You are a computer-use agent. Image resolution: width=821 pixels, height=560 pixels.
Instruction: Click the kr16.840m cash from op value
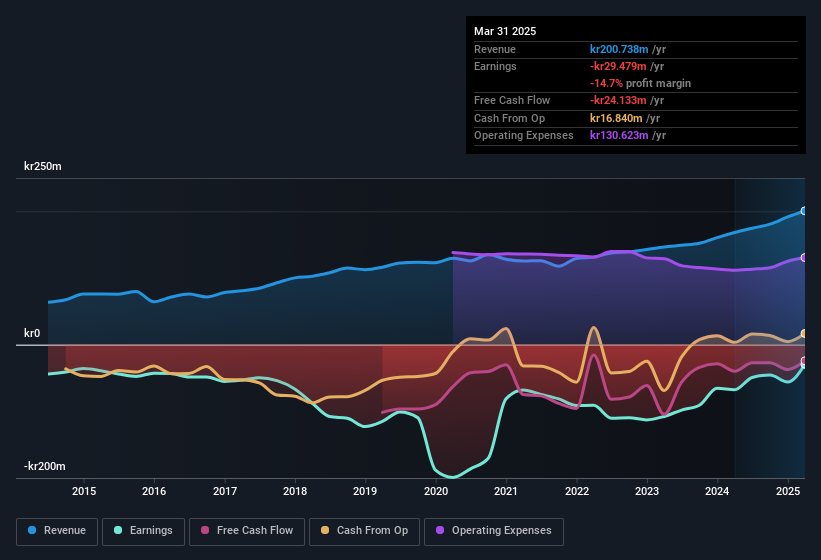pos(616,118)
